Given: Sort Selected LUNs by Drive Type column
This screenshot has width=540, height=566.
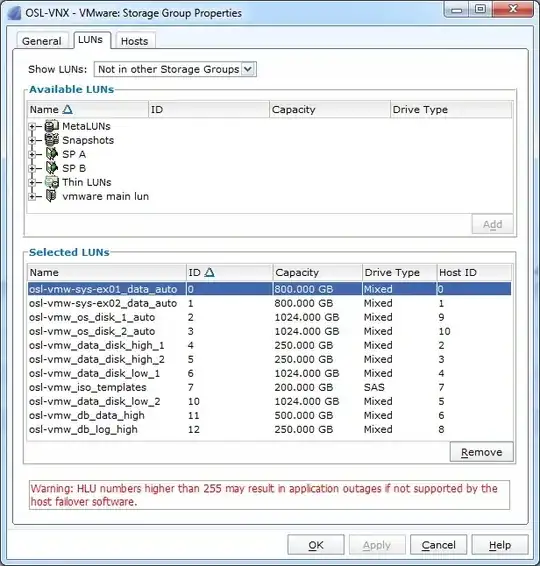Looking at the screenshot, I should click(399, 272).
